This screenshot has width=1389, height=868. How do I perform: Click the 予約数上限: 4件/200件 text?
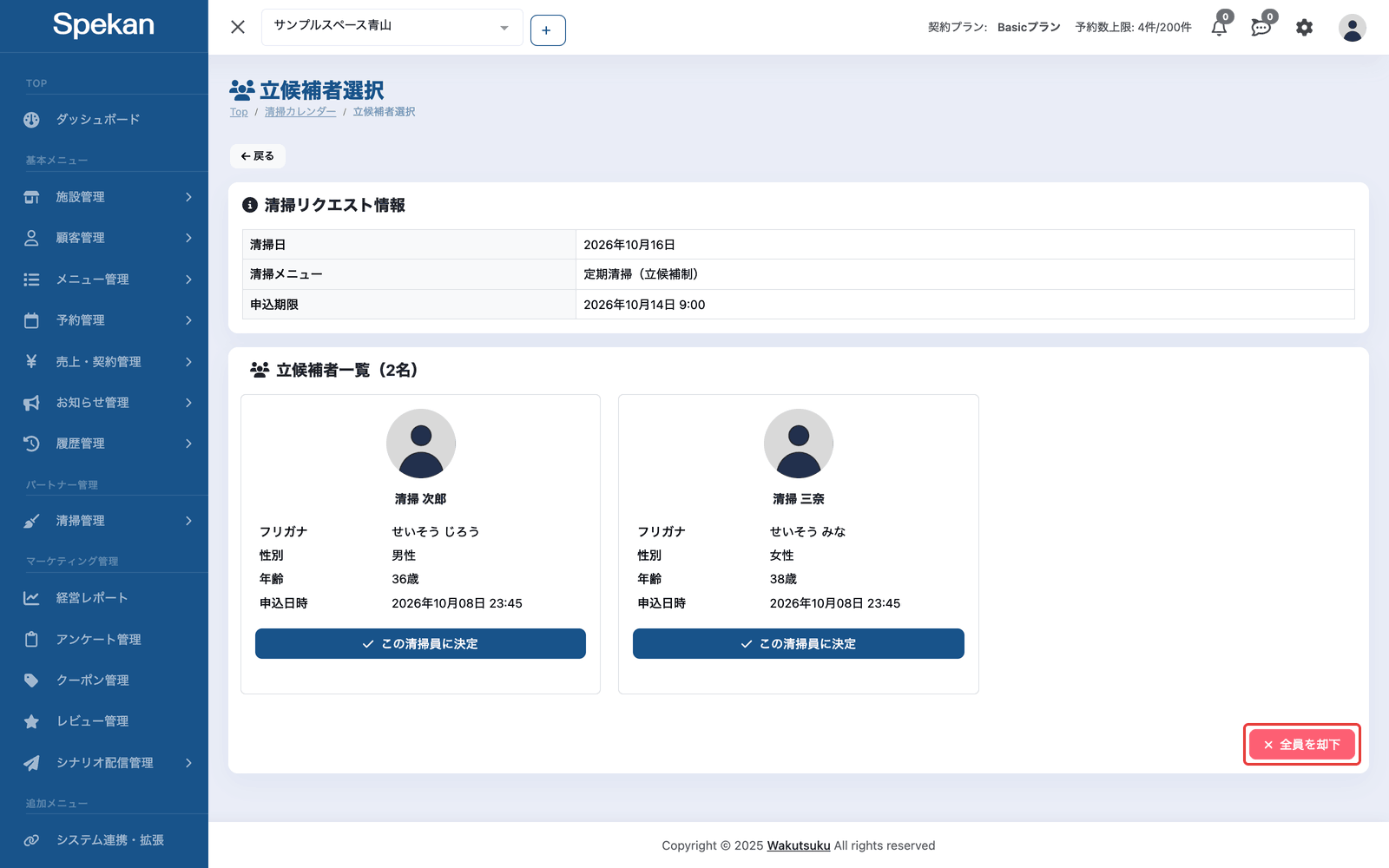click(1134, 27)
